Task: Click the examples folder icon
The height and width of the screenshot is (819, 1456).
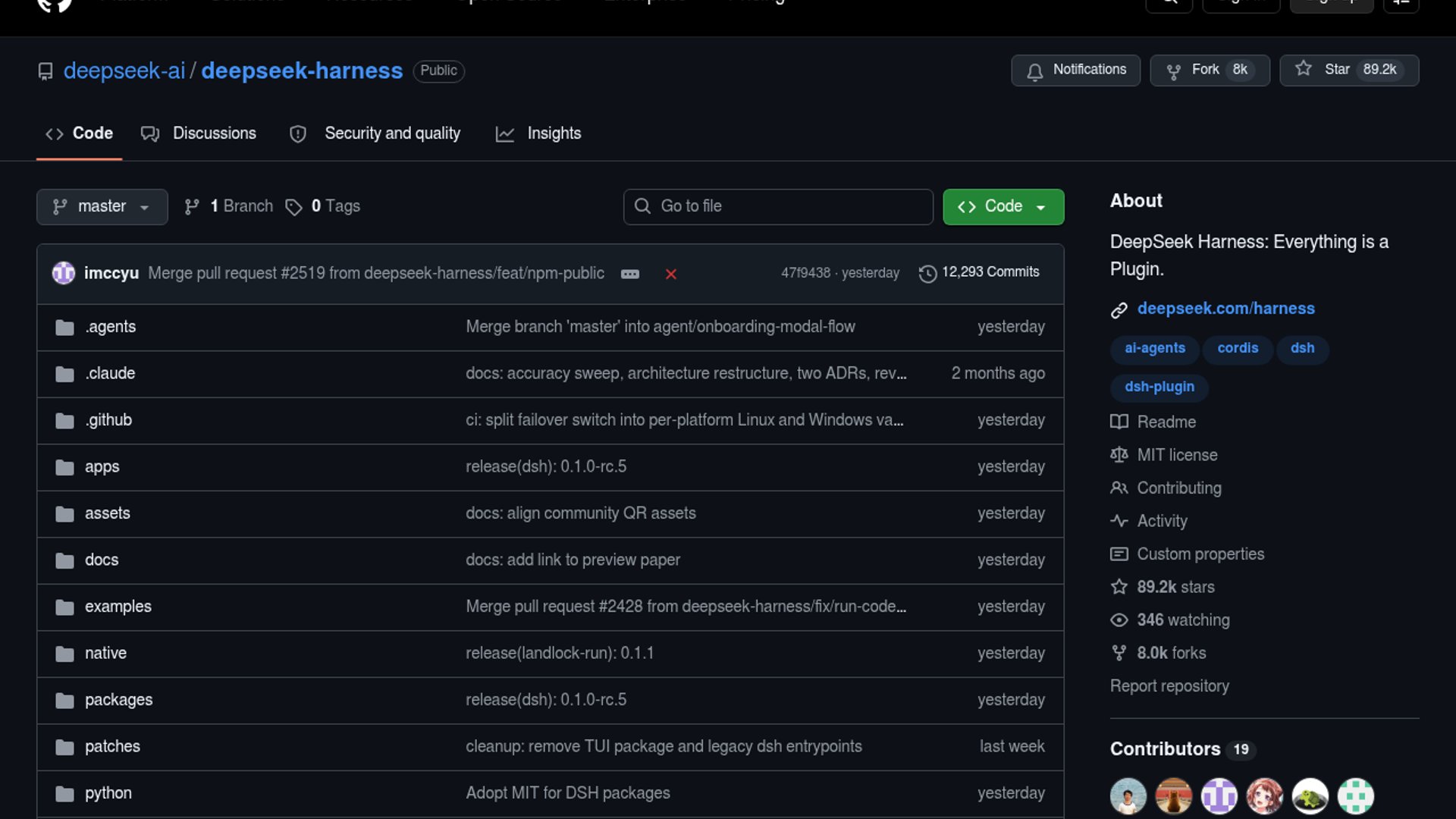Action: [64, 607]
